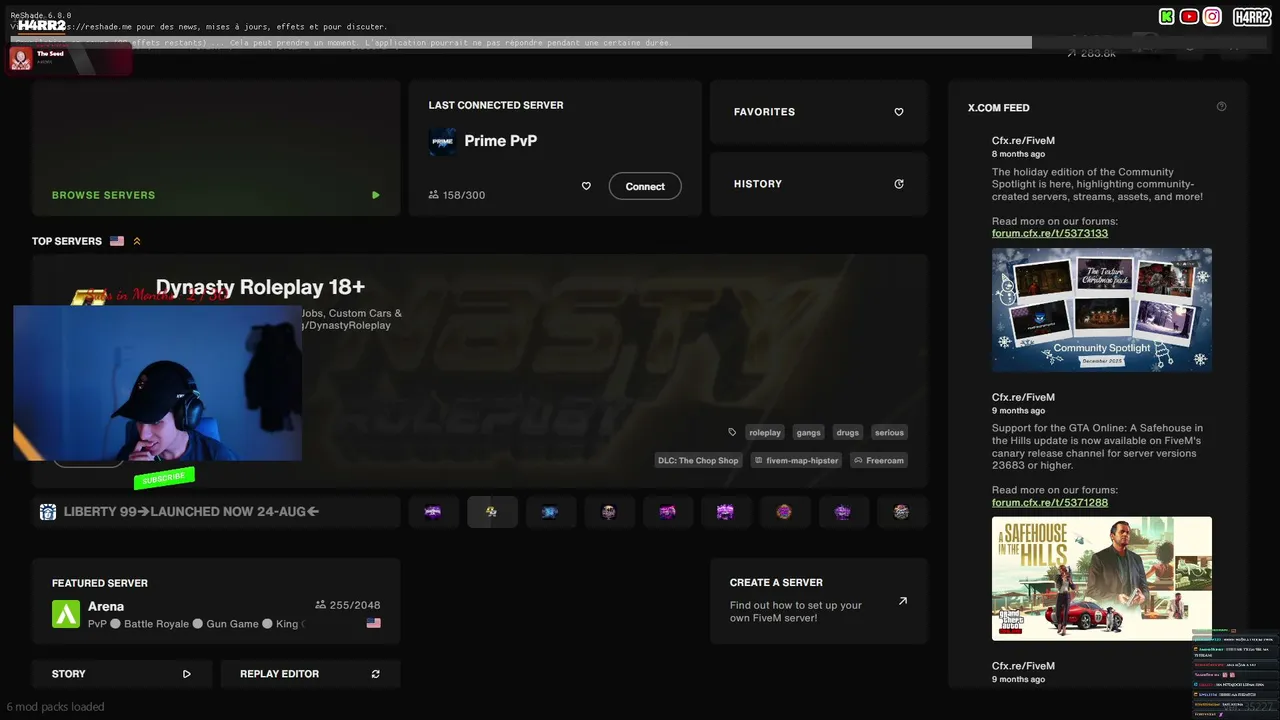Image resolution: width=1280 pixels, height=720 pixels.
Task: Open the History card
Action: pyautogui.click(x=819, y=184)
